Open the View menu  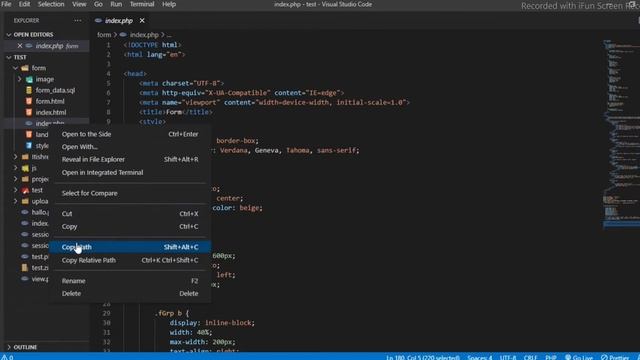[x=79, y=4]
